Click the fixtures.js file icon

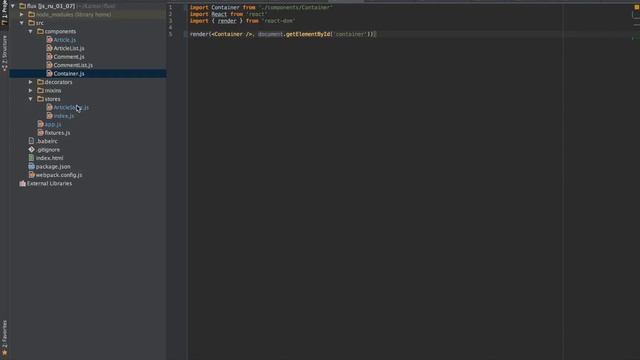coord(40,133)
